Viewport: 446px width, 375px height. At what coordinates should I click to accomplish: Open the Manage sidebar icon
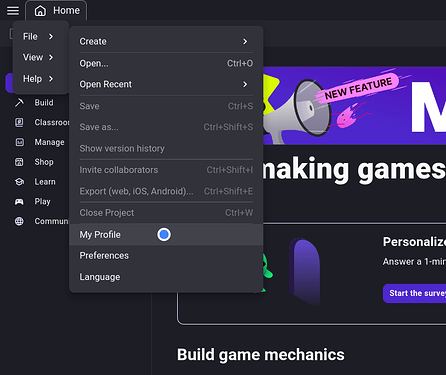coord(19,142)
